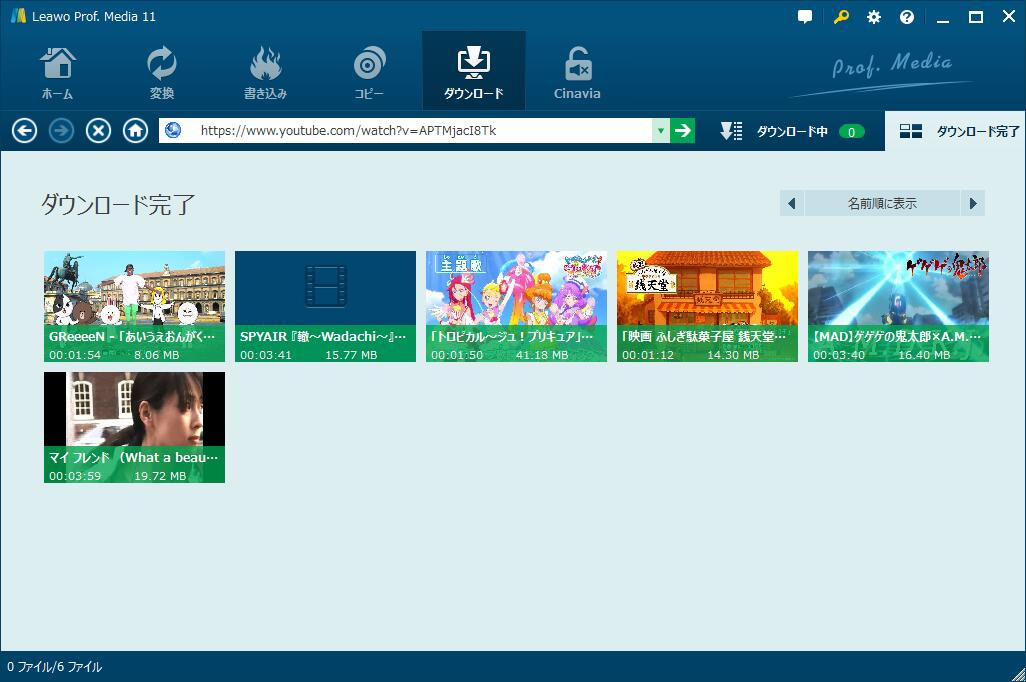The width and height of the screenshot is (1026, 682).
Task: Open the コピー (Copy) module
Action: [x=369, y=72]
